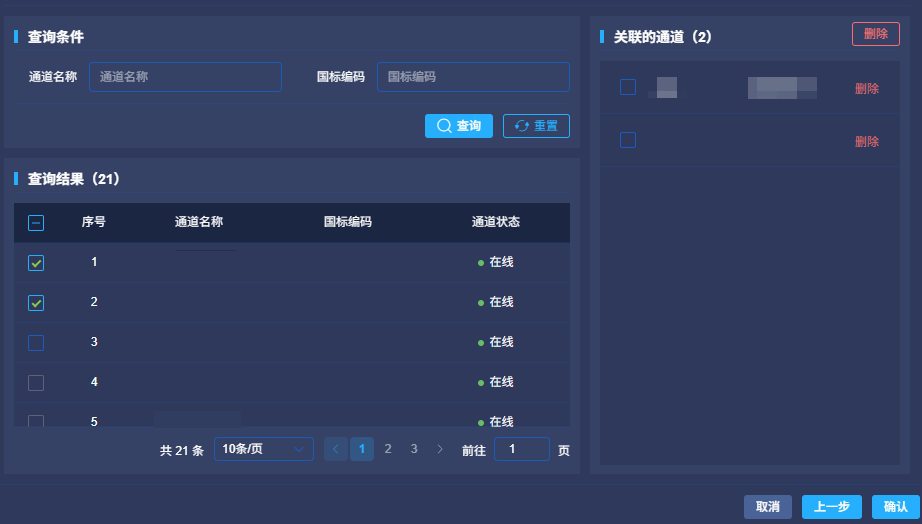Toggle the select-all checkbox in table header
This screenshot has height=524, width=922.
click(x=36, y=223)
